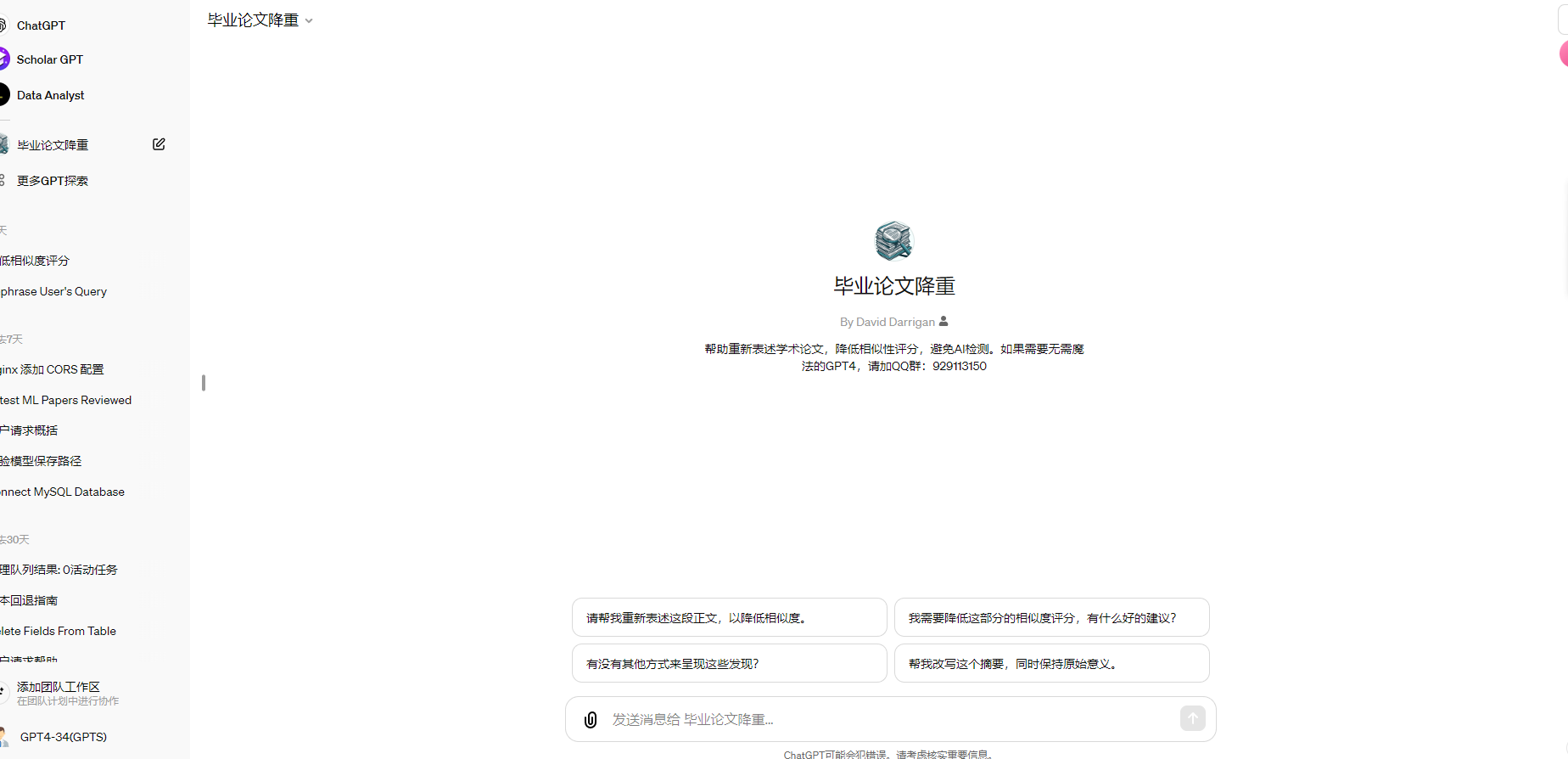This screenshot has height=759, width=1568.
Task: Focus the message input 发送消息给 毕业论文降重
Action: (891, 719)
